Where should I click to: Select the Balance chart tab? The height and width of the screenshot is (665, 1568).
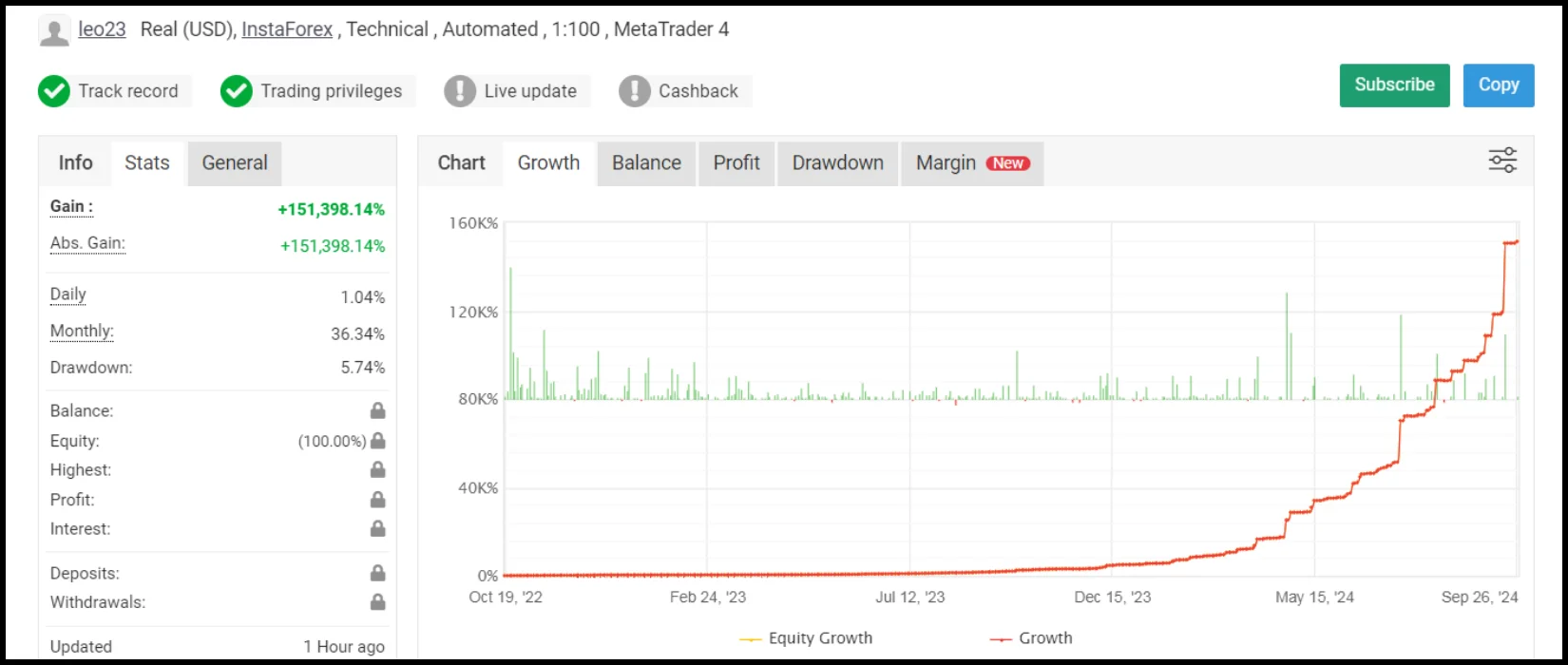coord(646,162)
